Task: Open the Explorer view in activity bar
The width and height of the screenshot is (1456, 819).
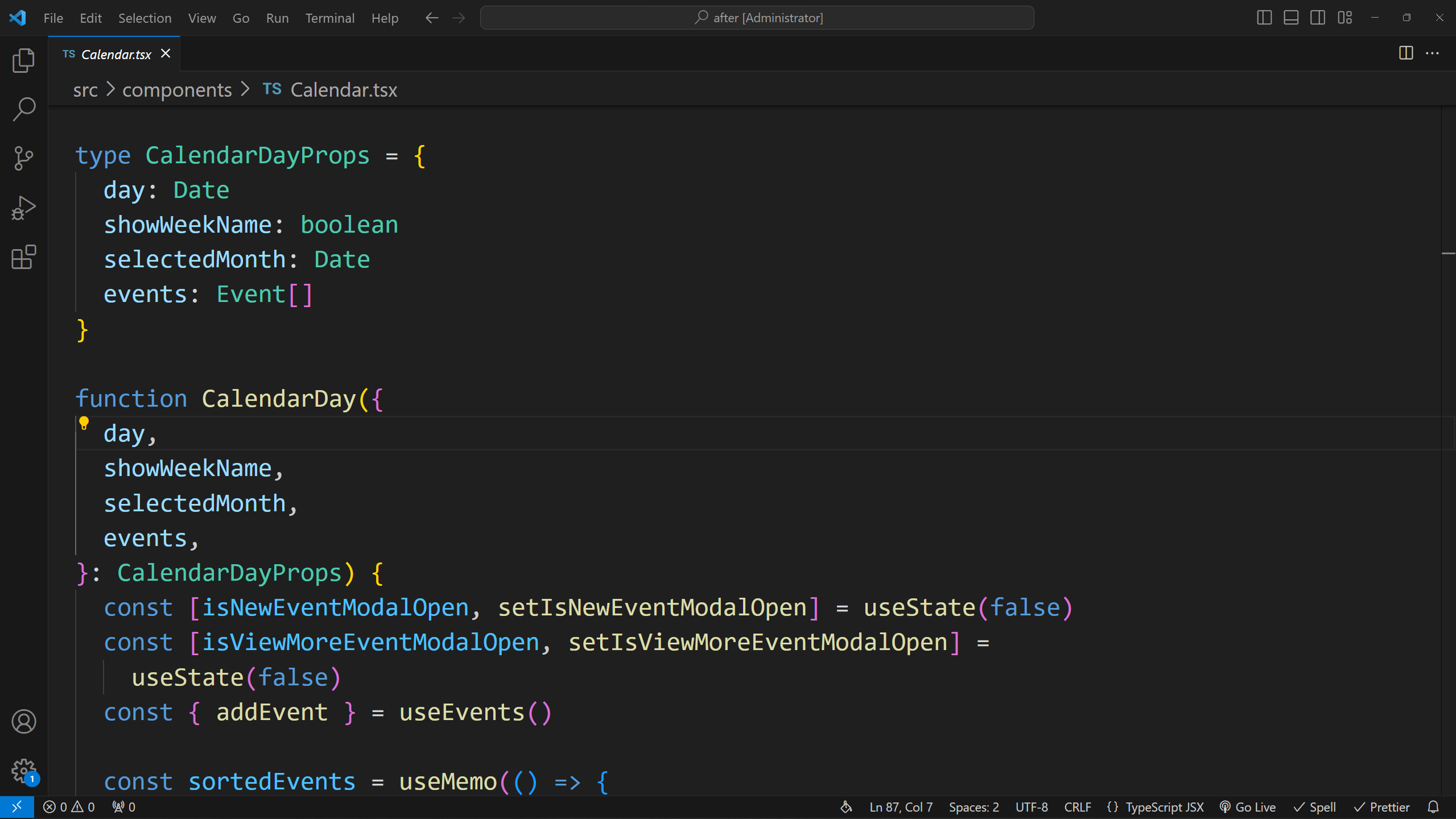Action: [23, 60]
